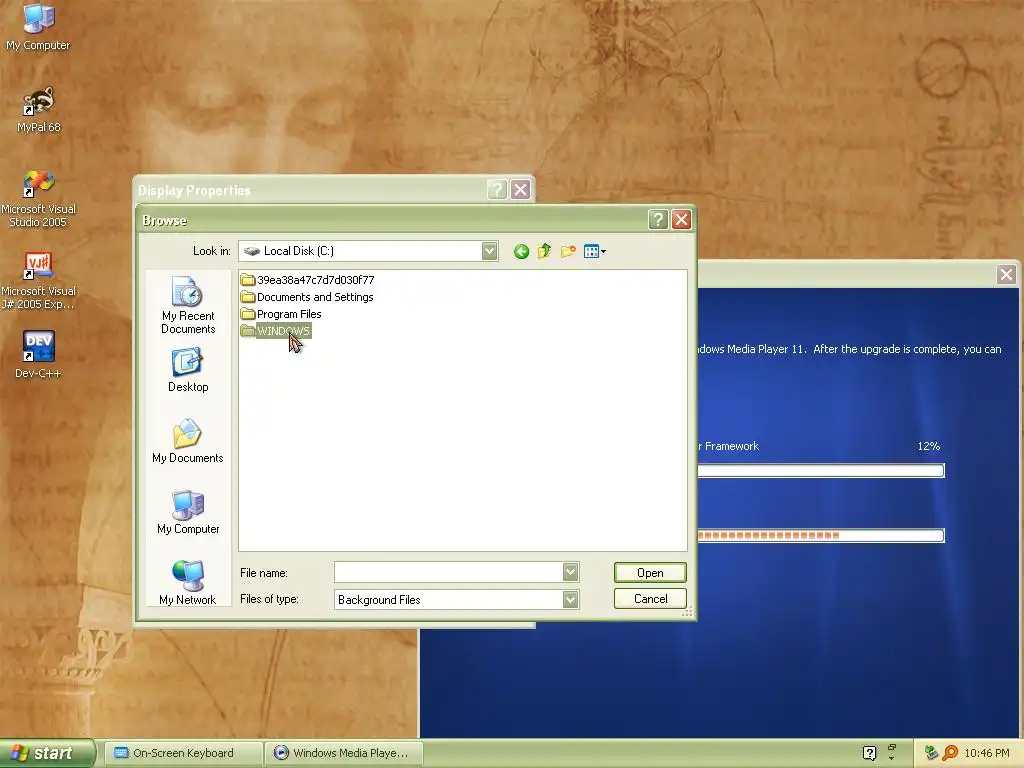Close the Display Properties window
The width and height of the screenshot is (1024, 768).
[520, 189]
